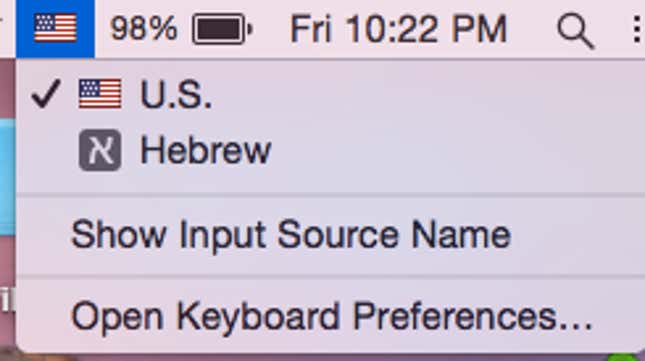Click the 98% battery percentage text
The width and height of the screenshot is (645, 361).
pos(144,29)
